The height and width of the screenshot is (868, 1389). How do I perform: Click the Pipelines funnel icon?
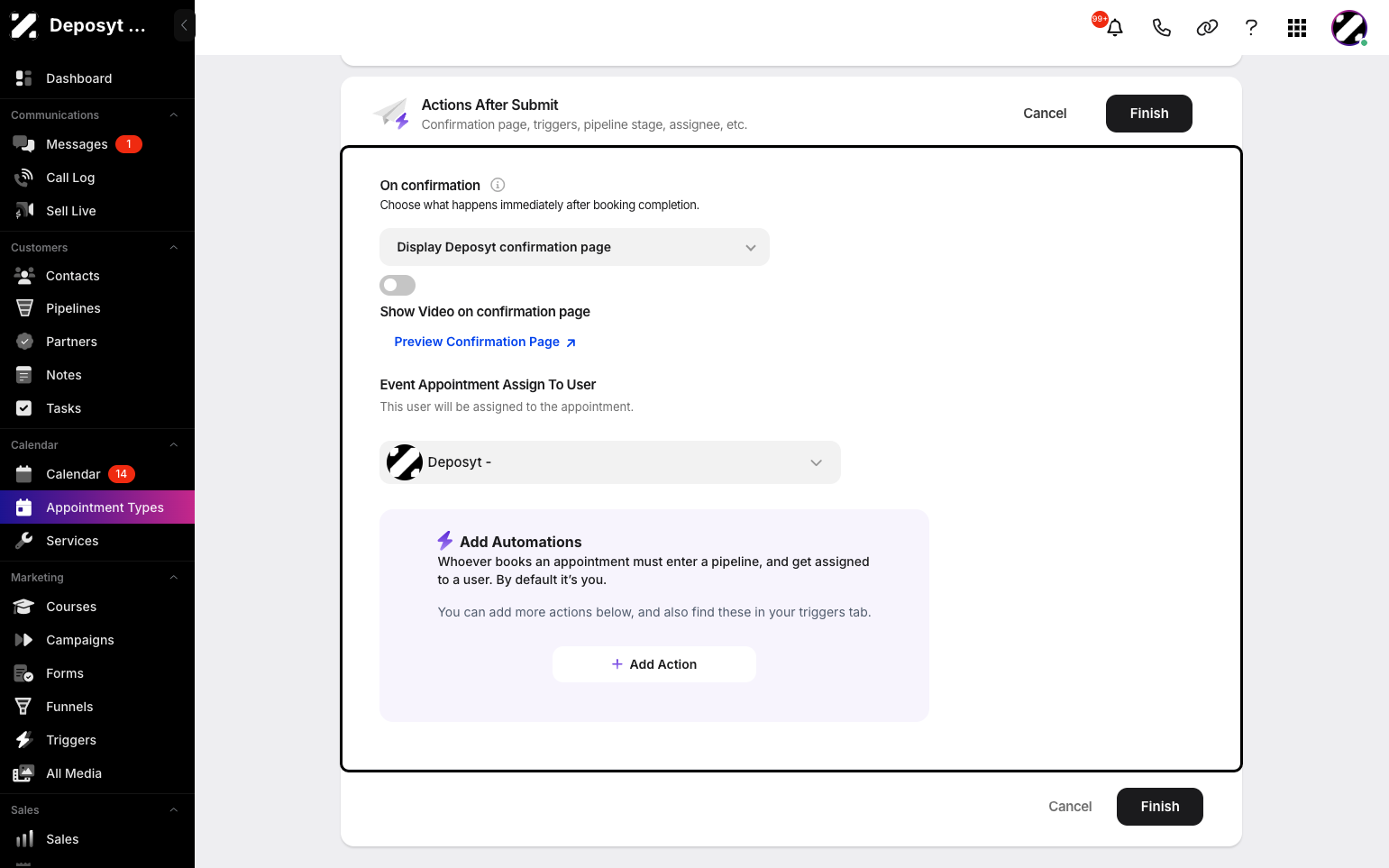point(24,308)
